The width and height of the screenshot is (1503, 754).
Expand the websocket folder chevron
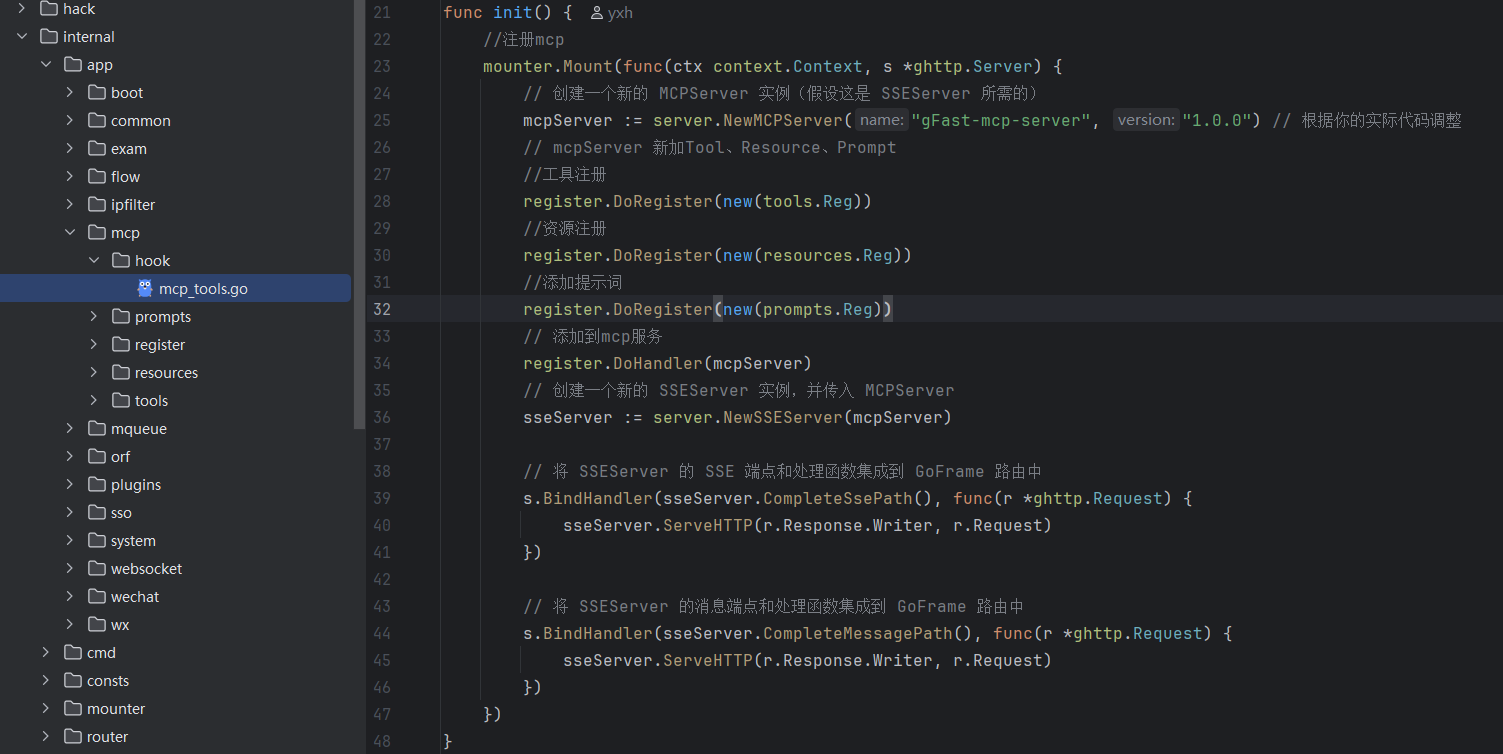(x=70, y=569)
